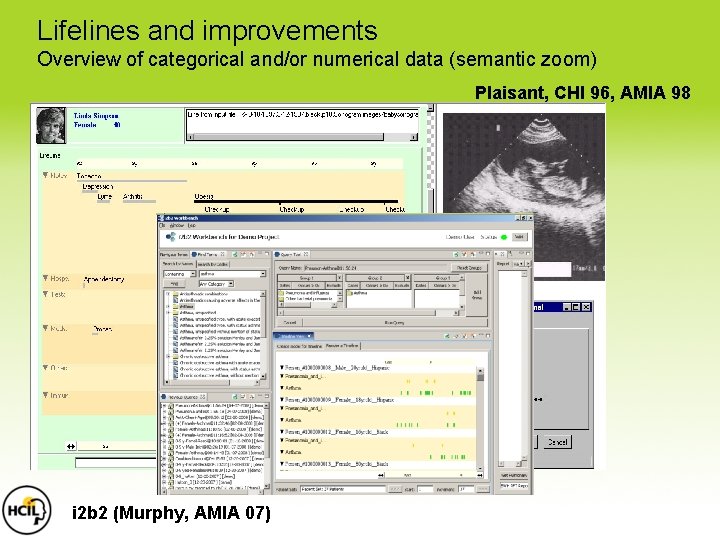Viewport: 720px width, 540px height.
Task: Collapse the Notes section in Lifelines
Action: tap(45, 175)
